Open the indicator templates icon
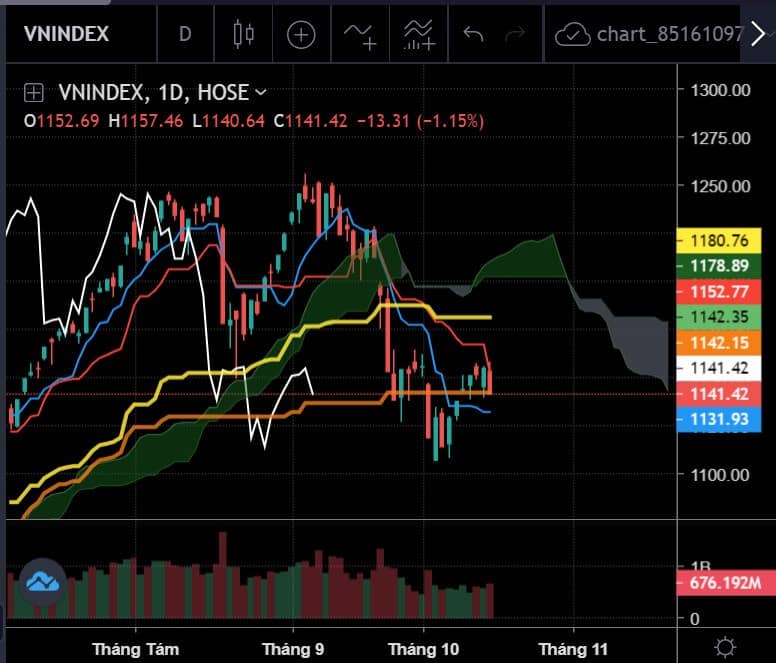Viewport: 776px width, 663px height. coord(419,35)
